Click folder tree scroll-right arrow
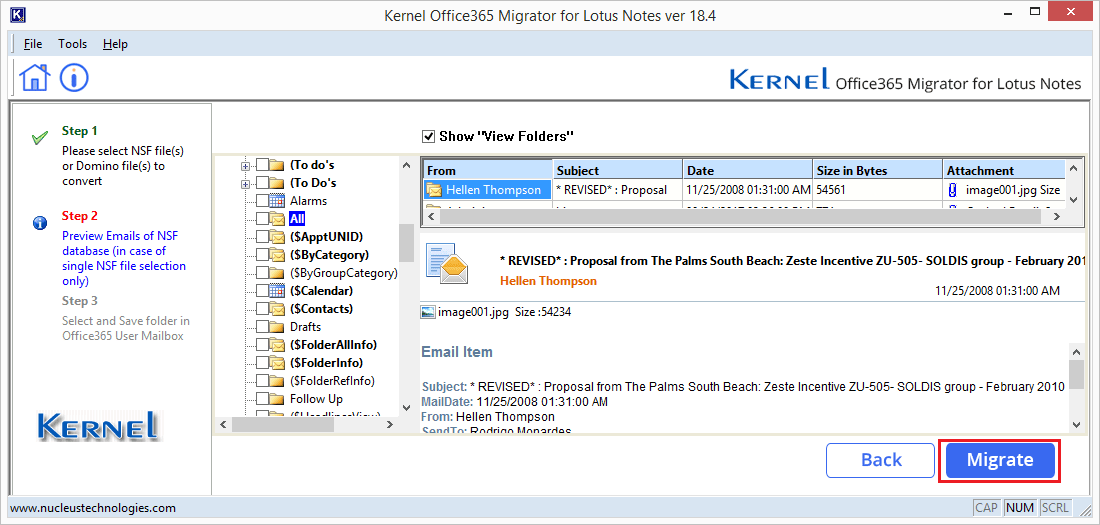Image resolution: width=1100 pixels, height=525 pixels. coord(390,425)
